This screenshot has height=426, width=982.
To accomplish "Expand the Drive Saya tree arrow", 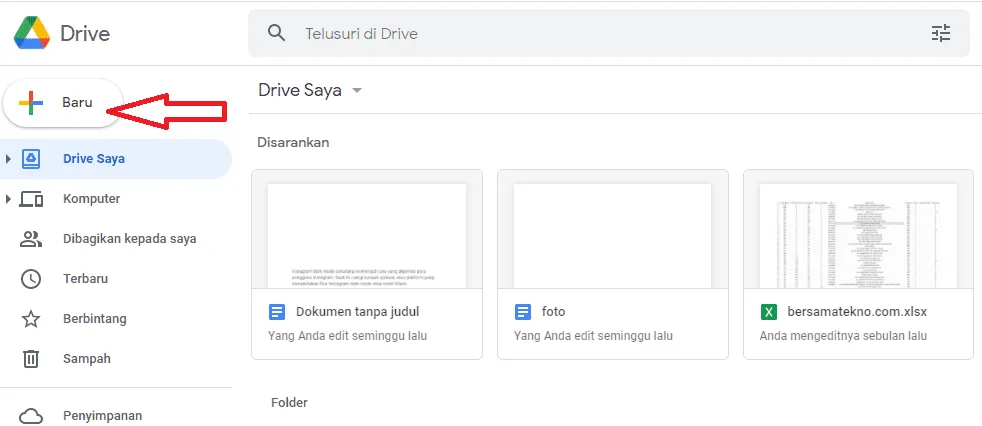I will pos(8,158).
